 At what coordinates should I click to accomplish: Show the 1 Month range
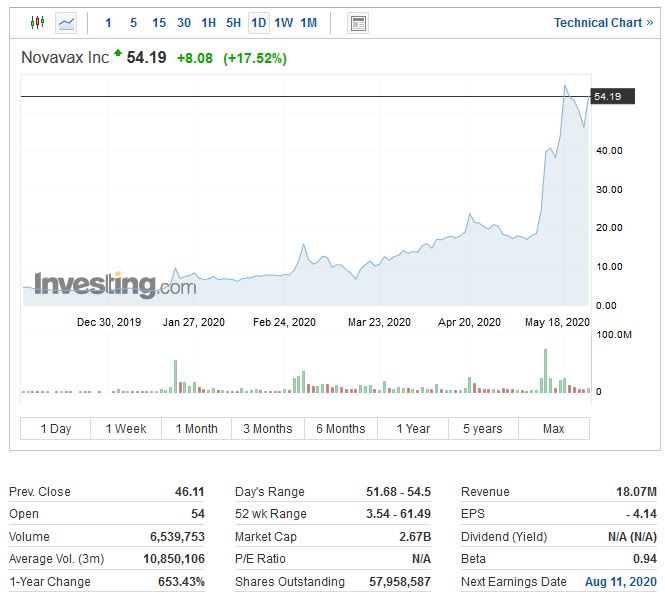tap(196, 429)
